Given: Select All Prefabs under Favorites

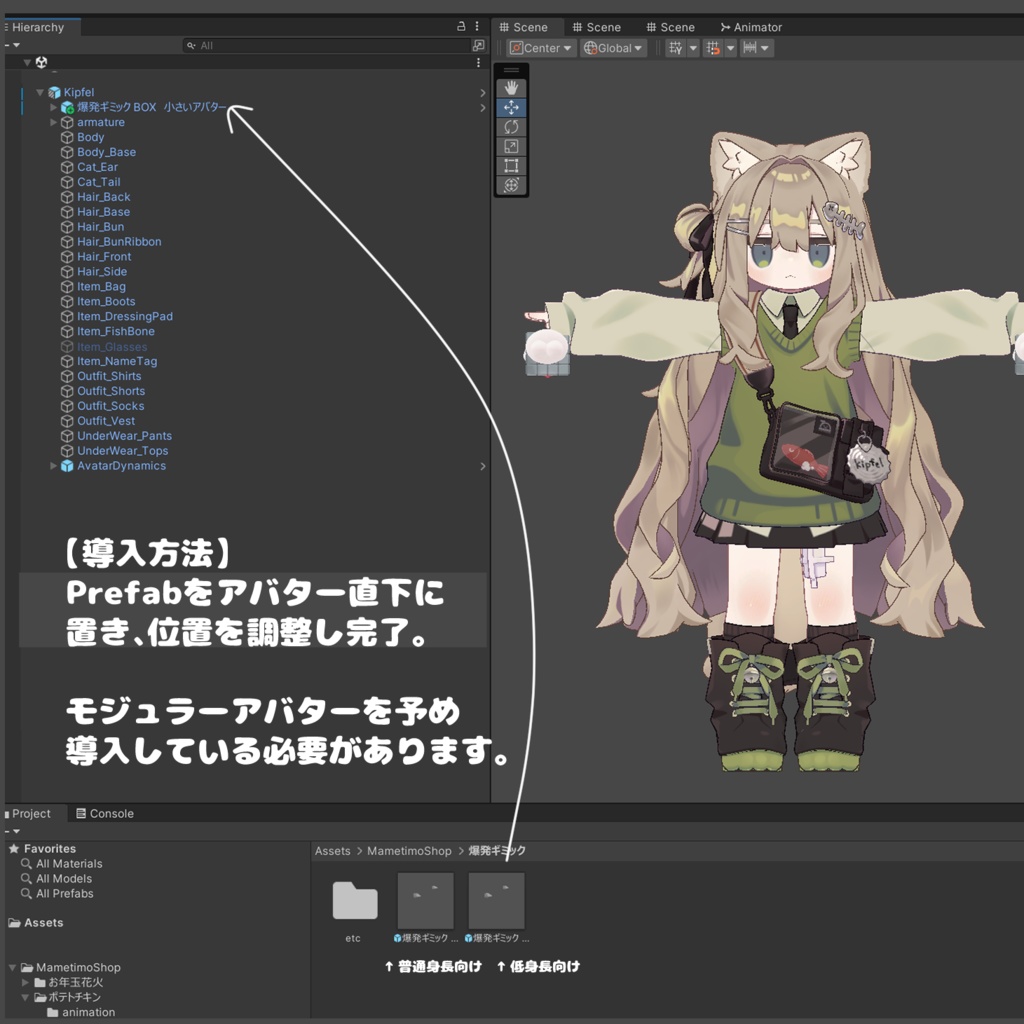Looking at the screenshot, I should pos(65,893).
